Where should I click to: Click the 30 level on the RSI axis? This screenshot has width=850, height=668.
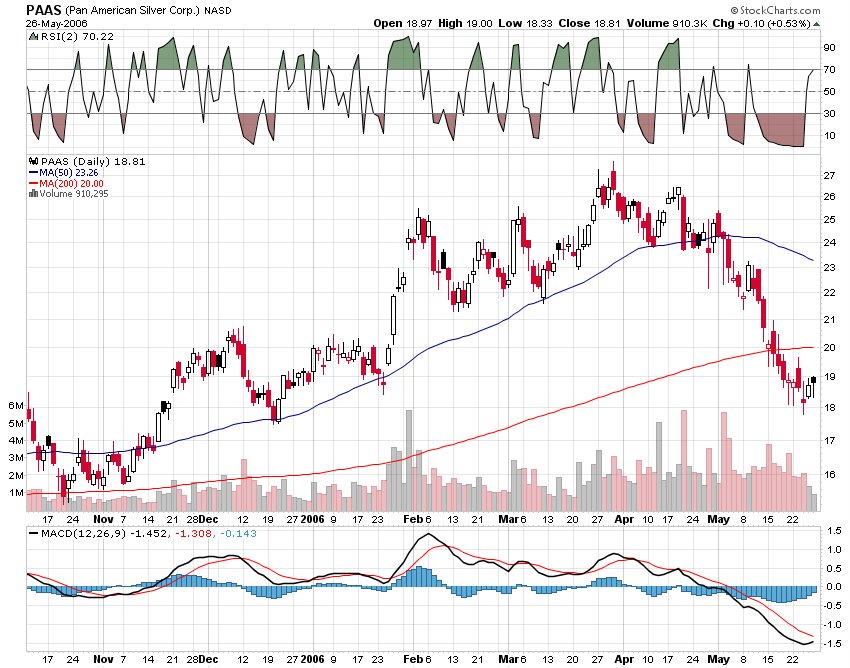click(829, 114)
